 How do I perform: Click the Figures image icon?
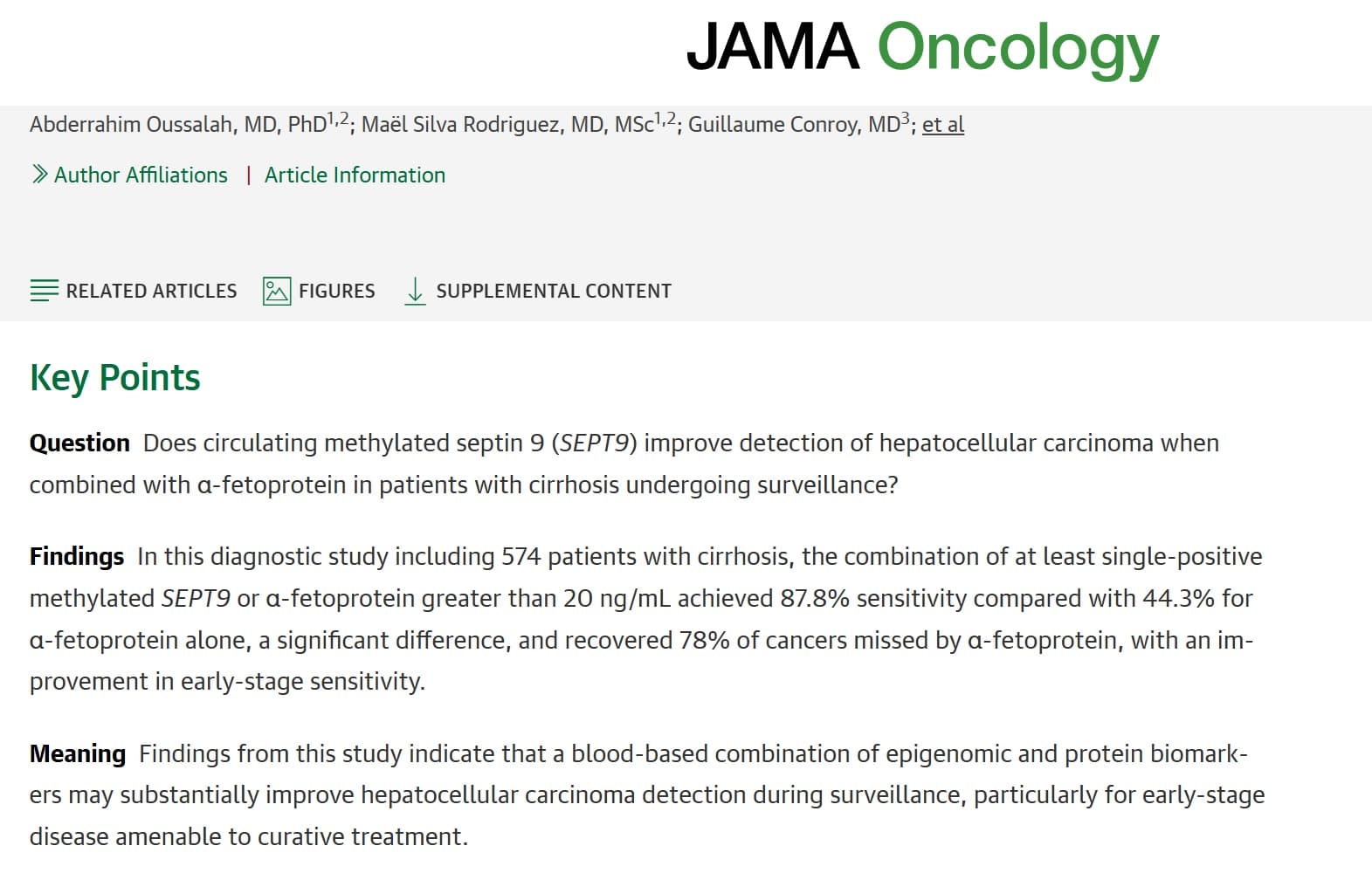click(277, 291)
